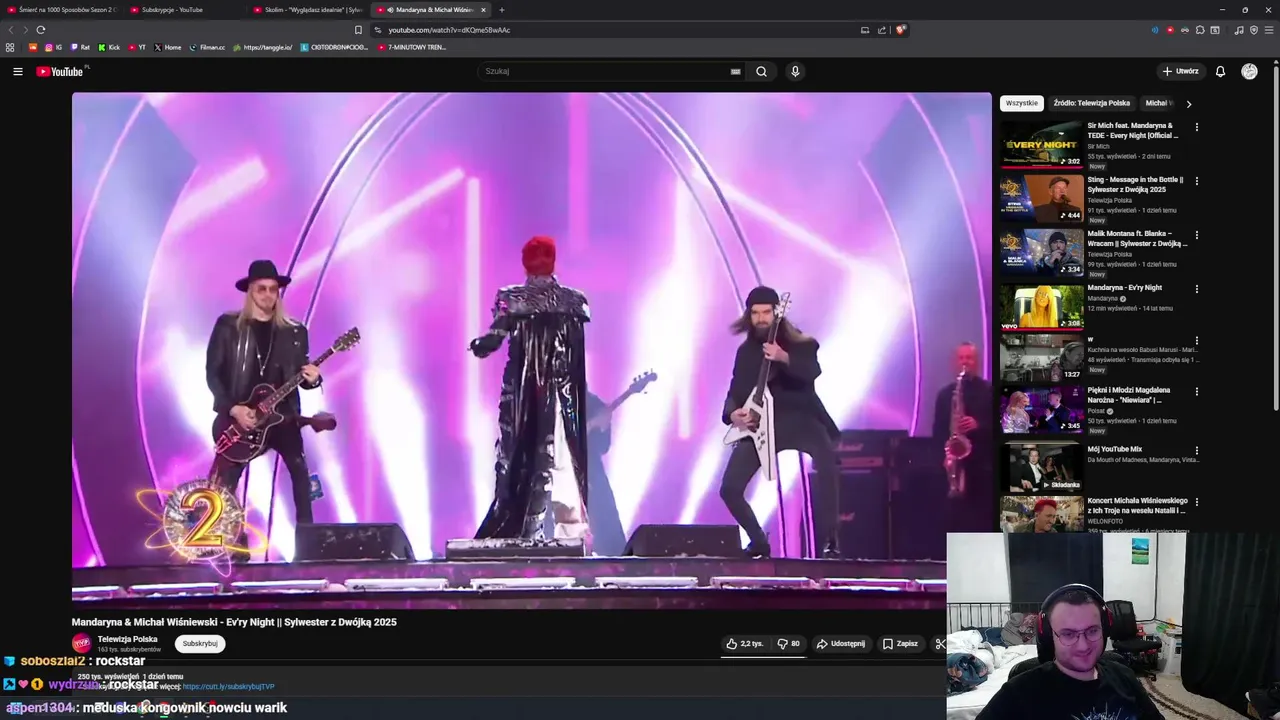Click the search magnifier button

(761, 71)
